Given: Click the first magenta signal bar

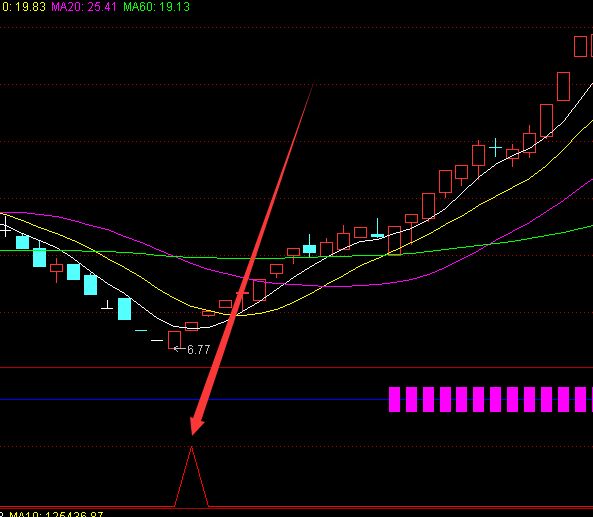Looking at the screenshot, I should click(394, 399).
